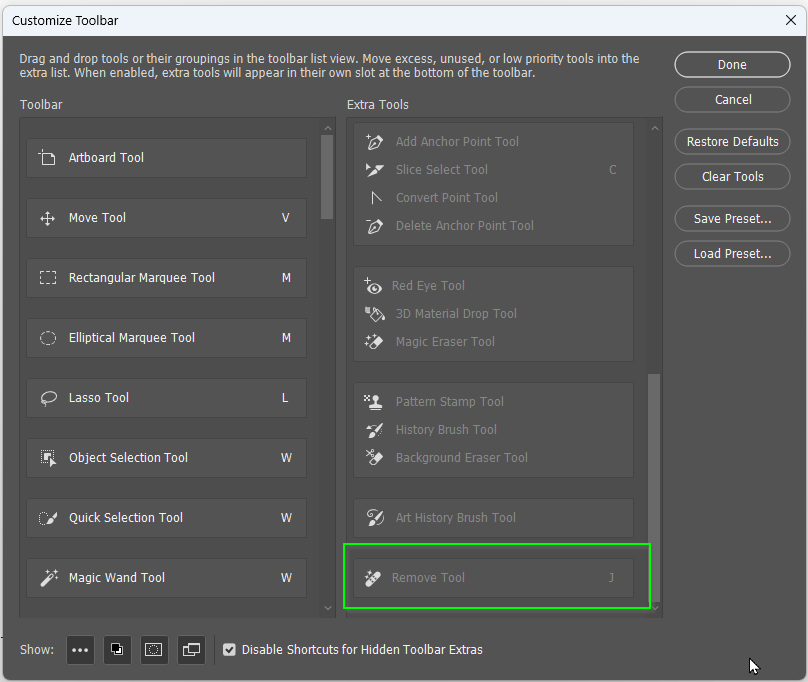Click the Art History Brush Tool icon
The width and height of the screenshot is (808, 682).
tap(374, 518)
